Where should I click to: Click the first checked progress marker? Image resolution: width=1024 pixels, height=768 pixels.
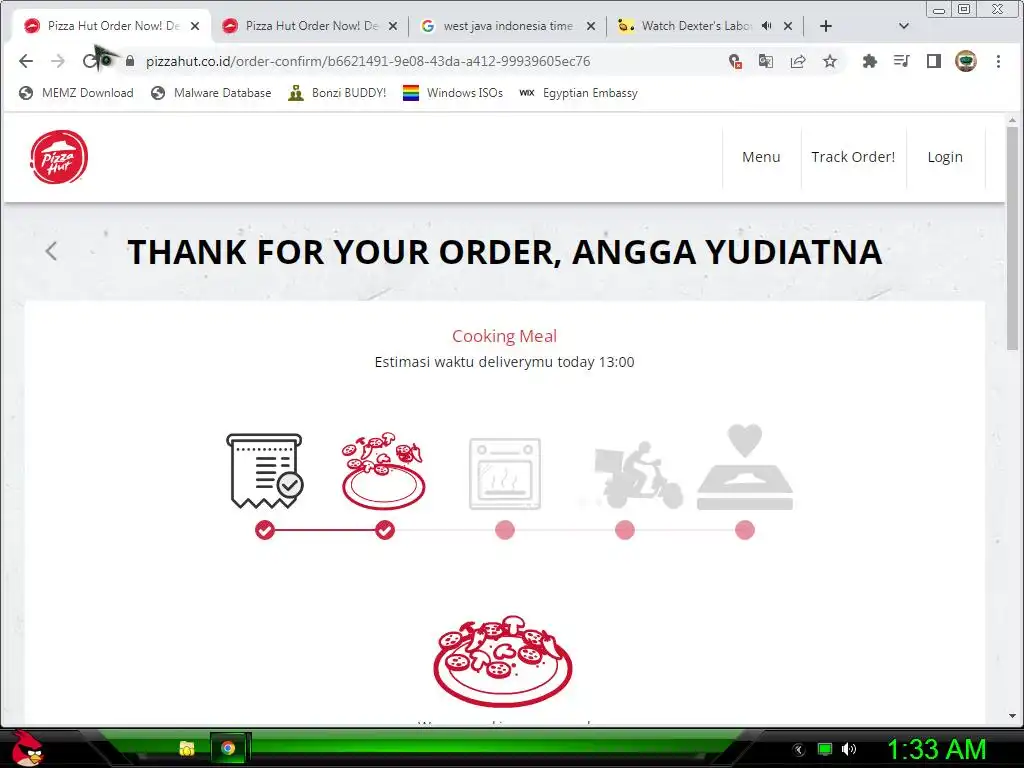click(264, 530)
